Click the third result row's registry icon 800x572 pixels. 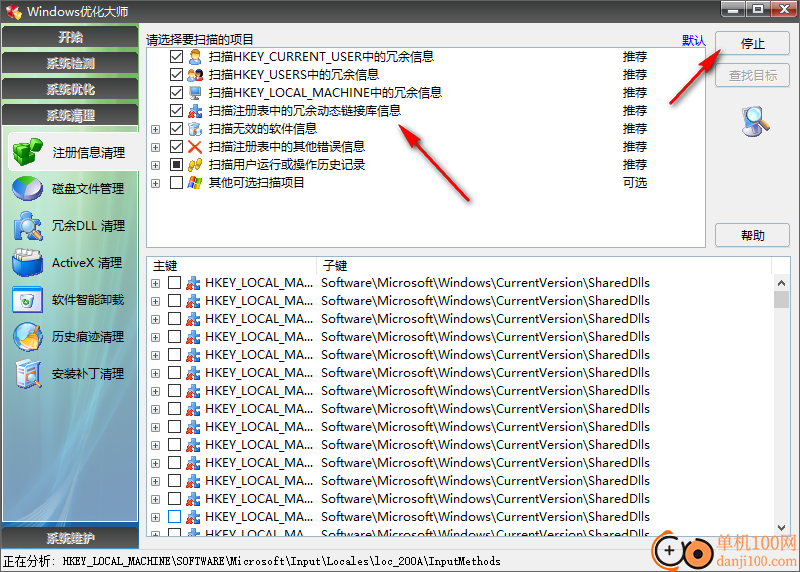(193, 319)
